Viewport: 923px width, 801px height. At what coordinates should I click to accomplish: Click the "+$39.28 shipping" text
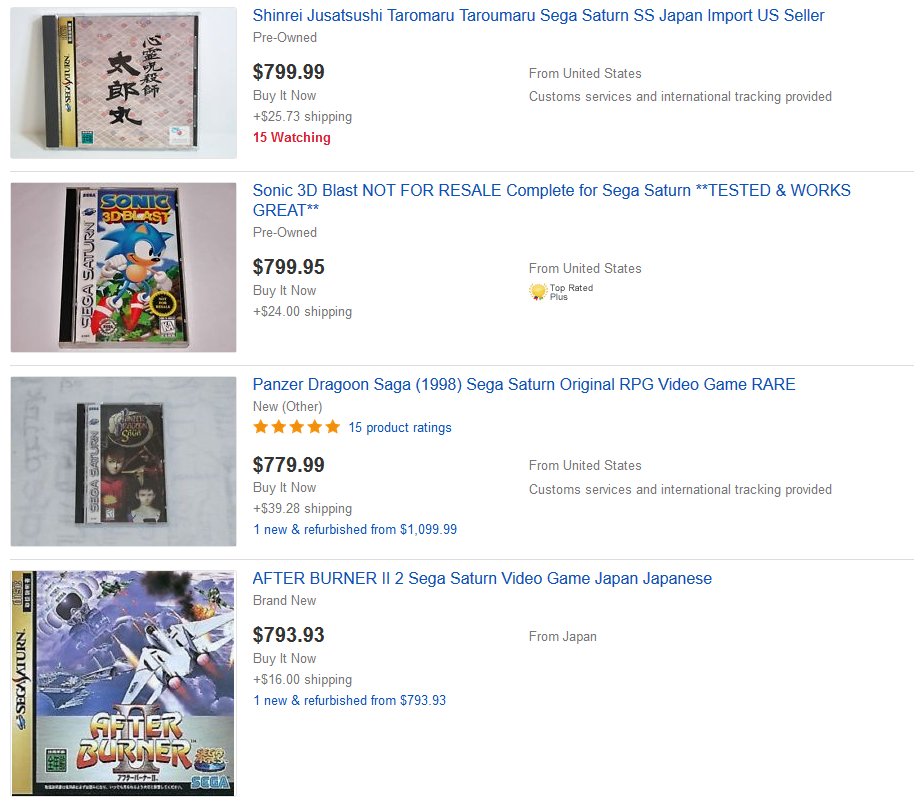302,509
